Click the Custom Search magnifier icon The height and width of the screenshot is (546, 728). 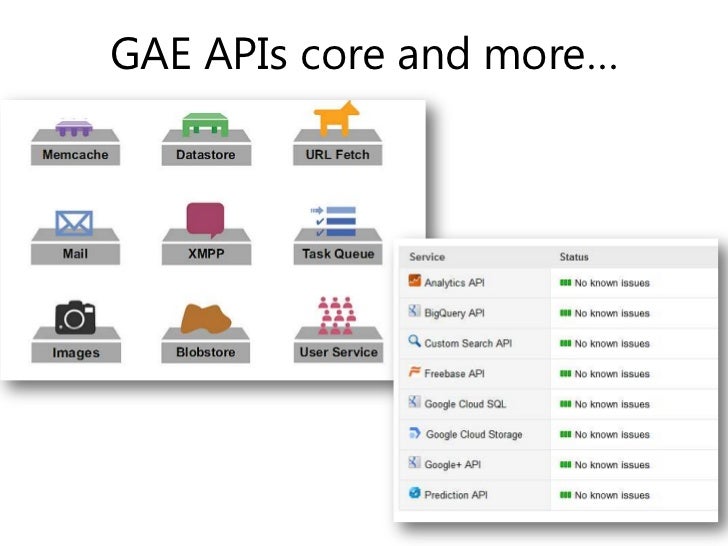coord(414,341)
